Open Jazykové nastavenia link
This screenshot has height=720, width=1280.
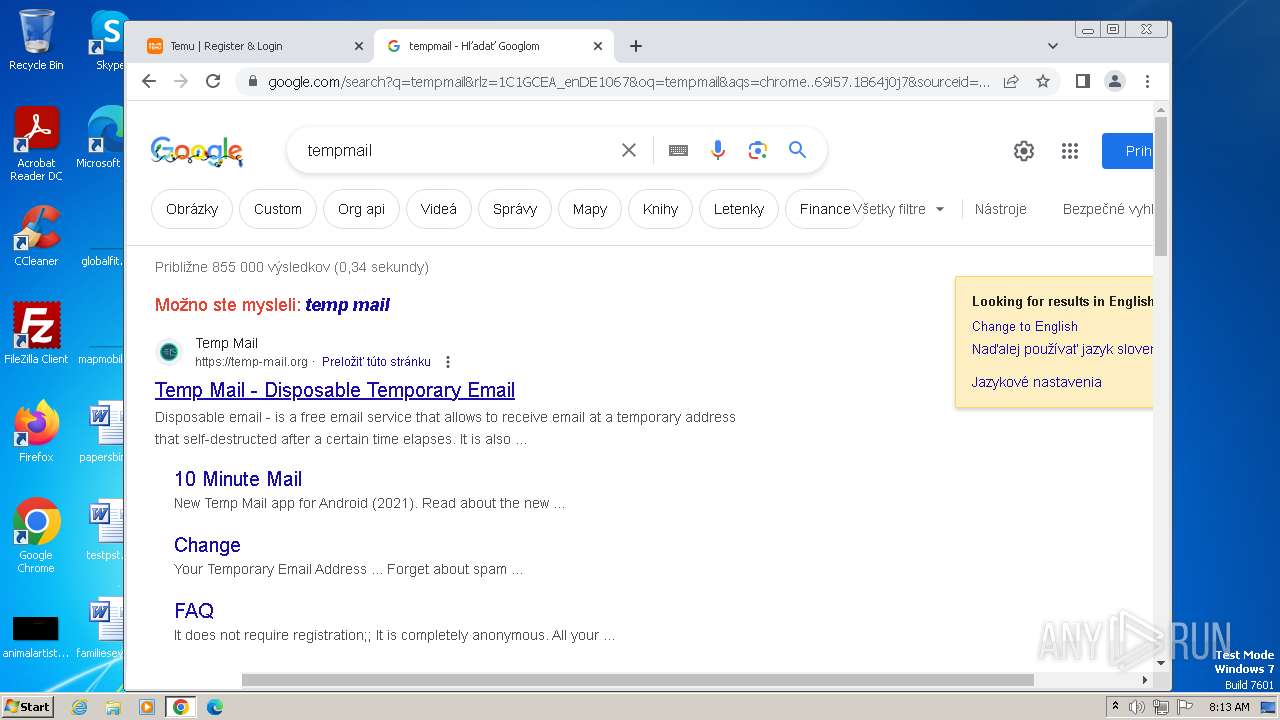tap(1037, 382)
